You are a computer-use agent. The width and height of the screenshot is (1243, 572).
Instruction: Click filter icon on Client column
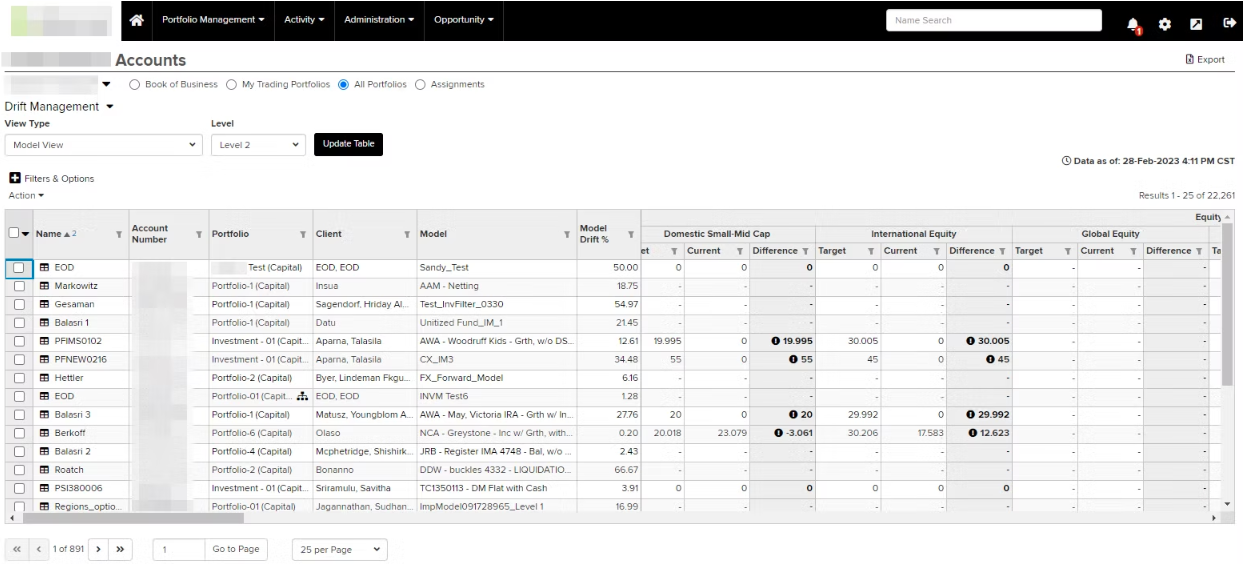[407, 234]
